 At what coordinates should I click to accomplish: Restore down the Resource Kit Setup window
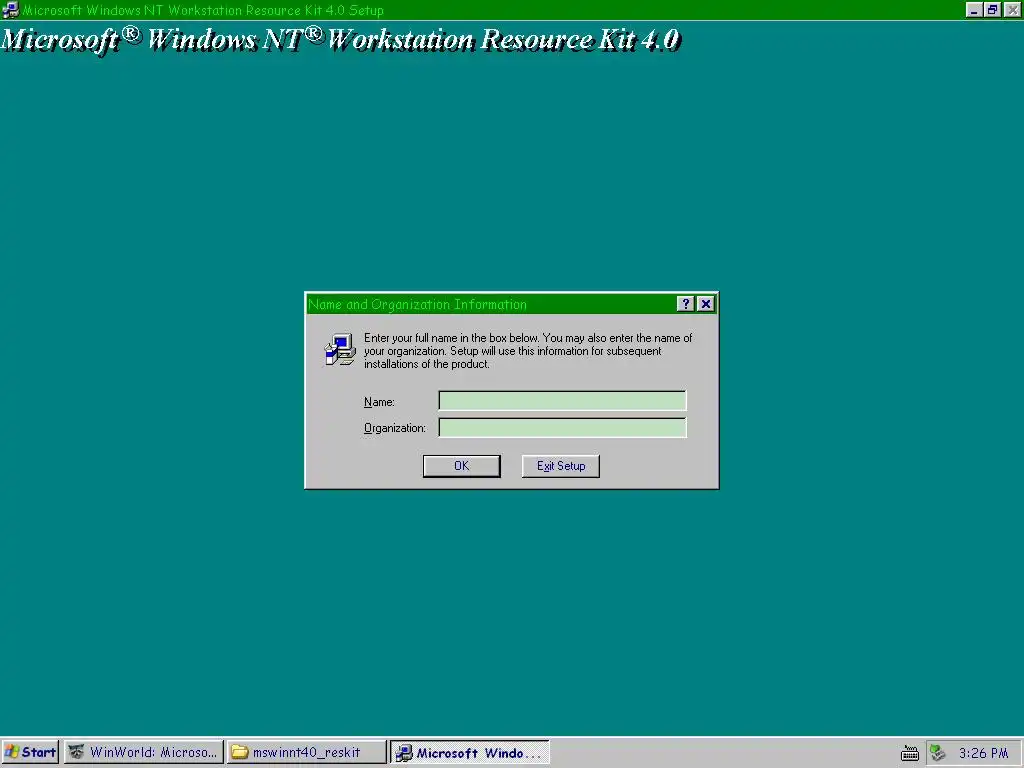coord(993,10)
